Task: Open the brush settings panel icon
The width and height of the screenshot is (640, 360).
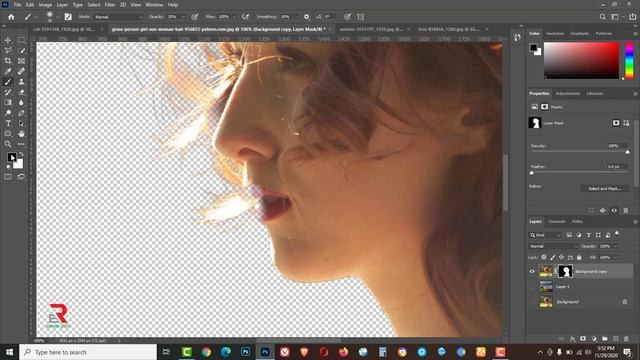Action: 68,17
